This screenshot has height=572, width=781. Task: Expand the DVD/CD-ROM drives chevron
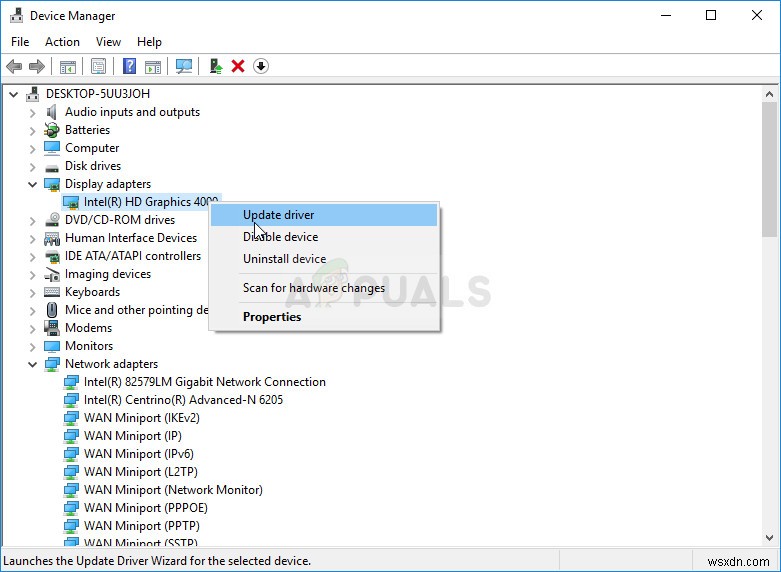32,221
